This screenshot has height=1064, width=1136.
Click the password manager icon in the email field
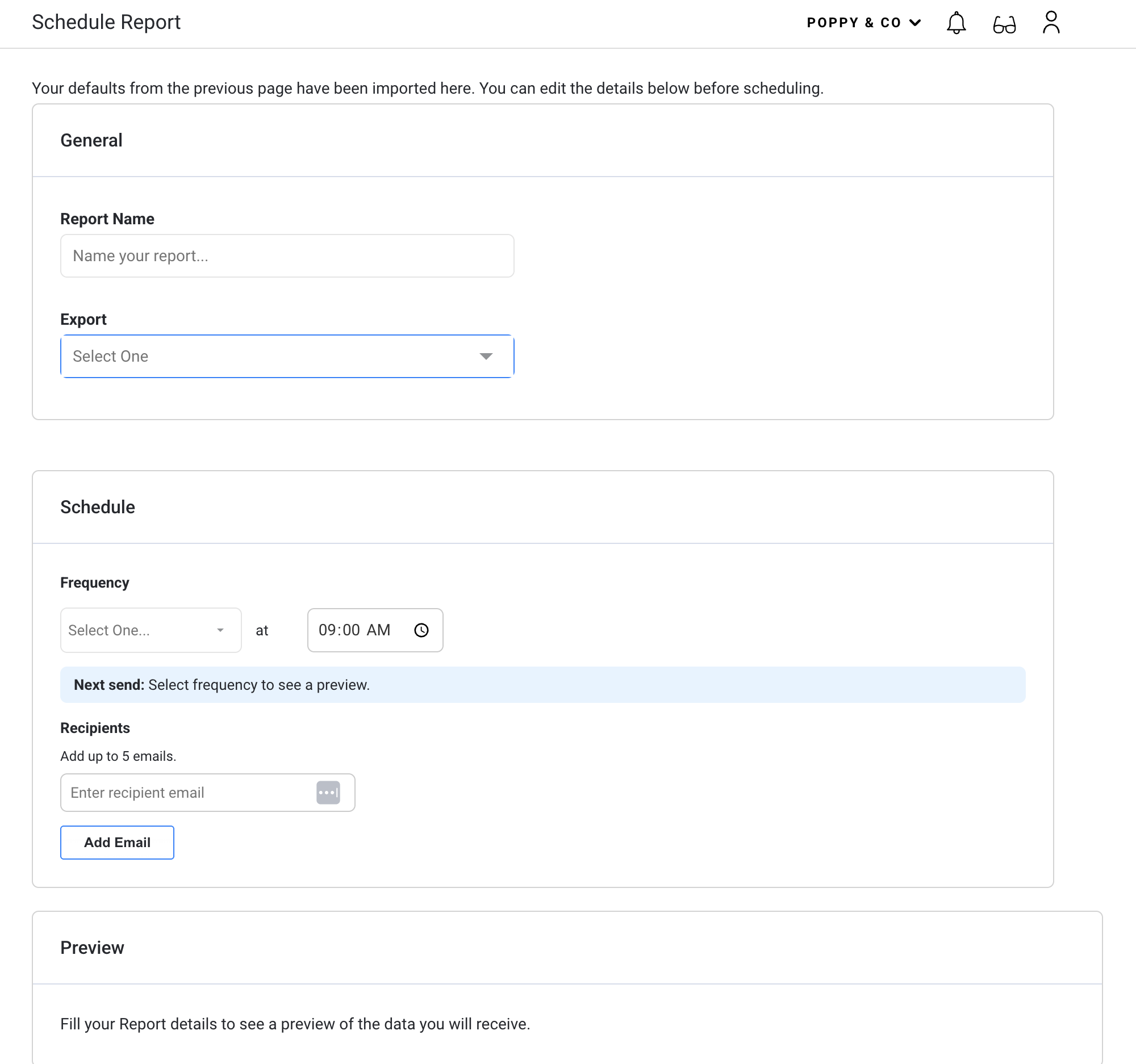[328, 792]
